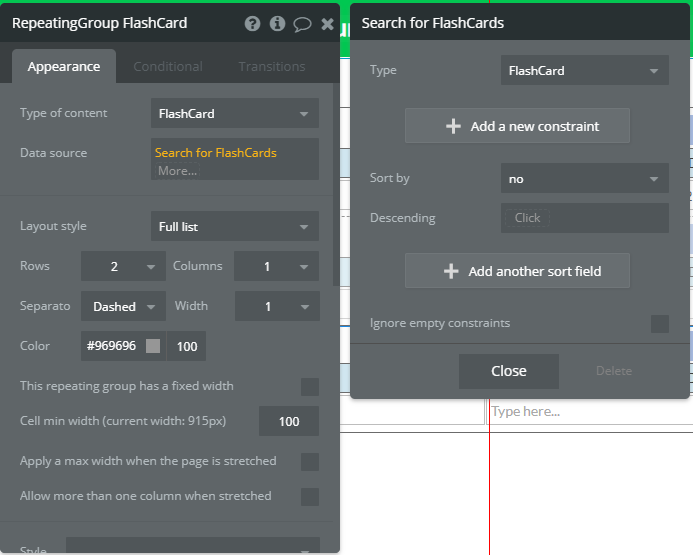The image size is (693, 555).
Task: Click the Close button in the search popup
Action: tap(509, 371)
